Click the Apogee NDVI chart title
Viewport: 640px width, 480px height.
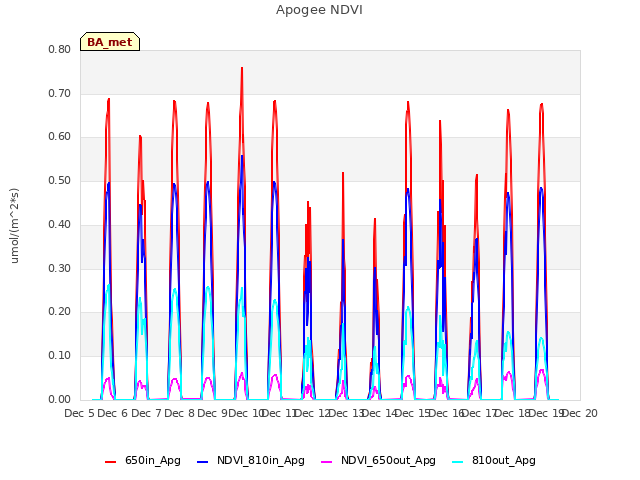(x=319, y=10)
